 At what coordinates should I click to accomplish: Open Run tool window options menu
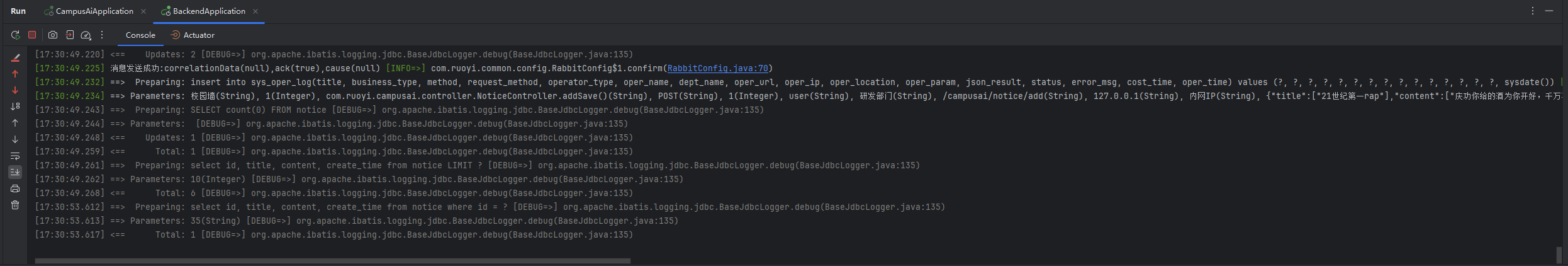click(1533, 11)
